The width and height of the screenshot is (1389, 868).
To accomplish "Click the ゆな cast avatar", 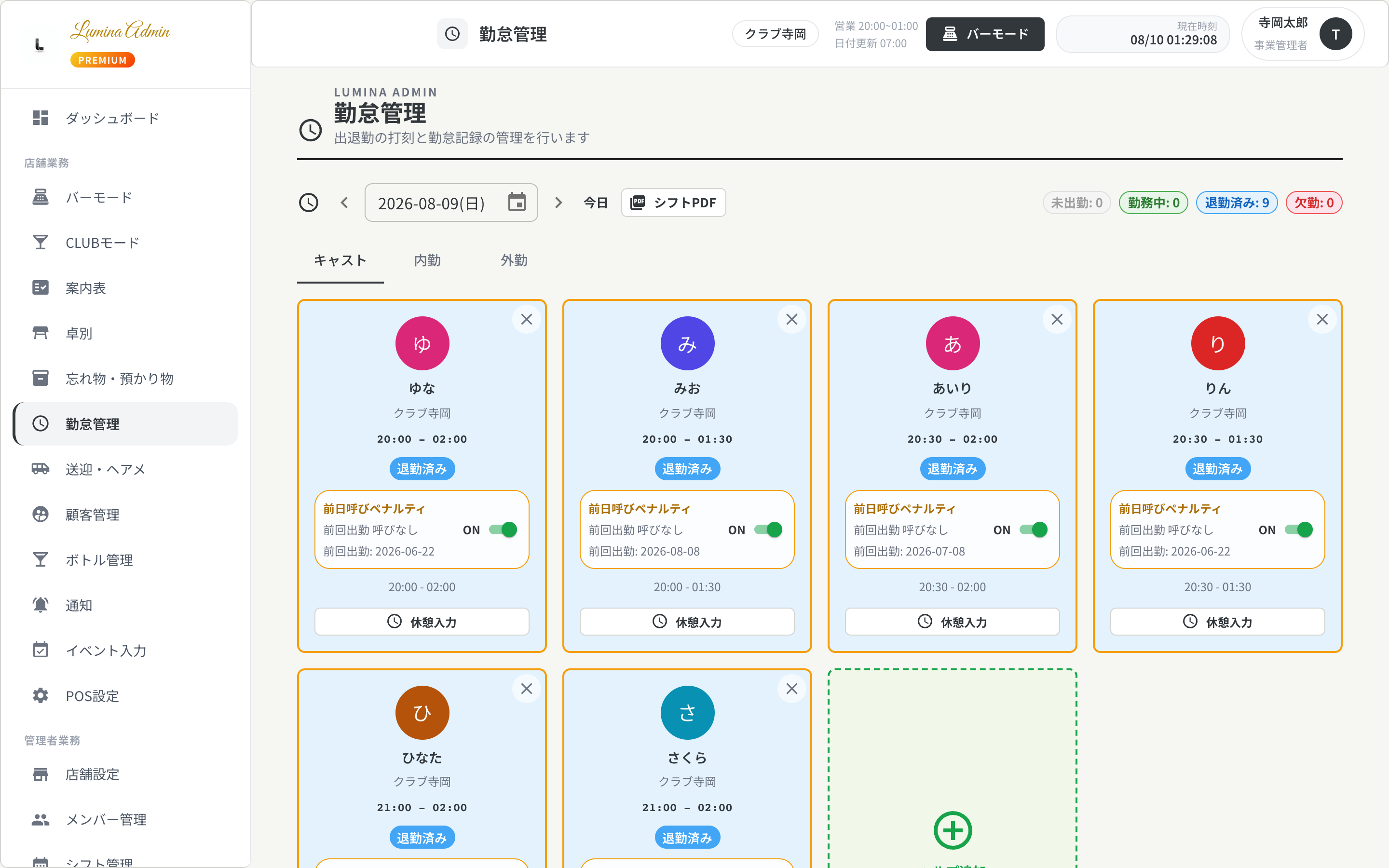I will [422, 343].
